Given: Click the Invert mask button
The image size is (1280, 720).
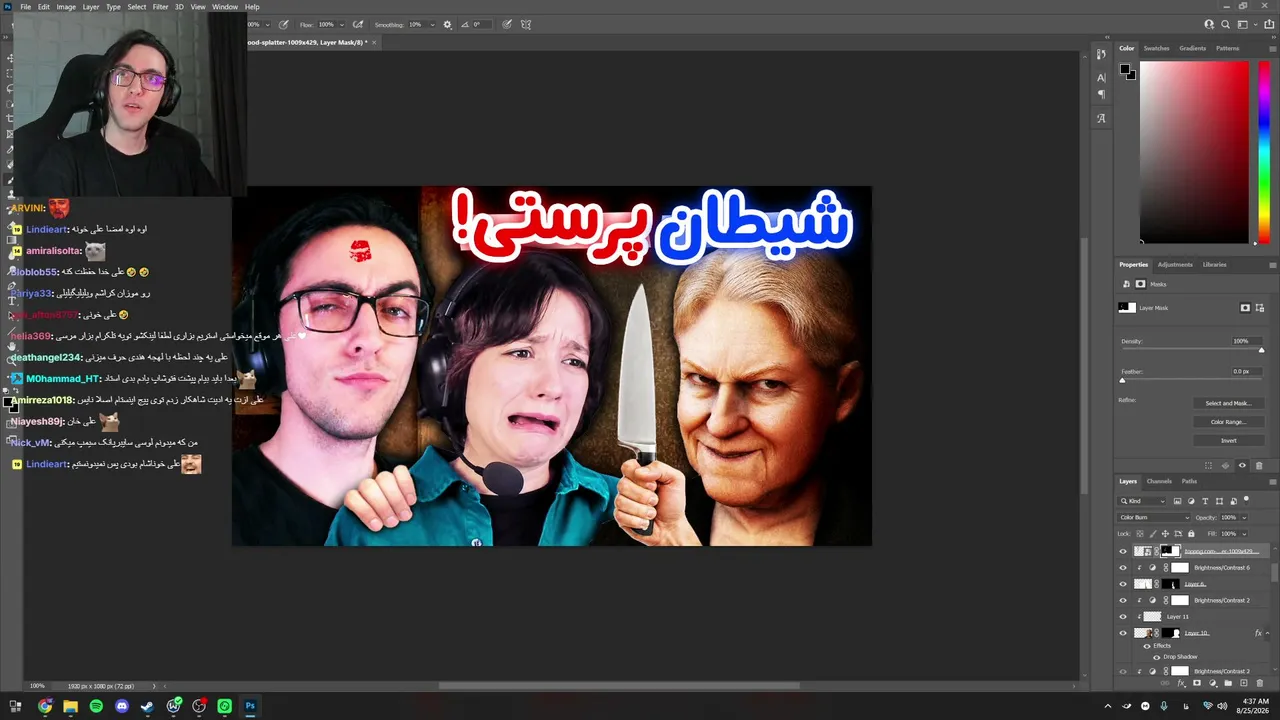Looking at the screenshot, I should (x=1228, y=441).
